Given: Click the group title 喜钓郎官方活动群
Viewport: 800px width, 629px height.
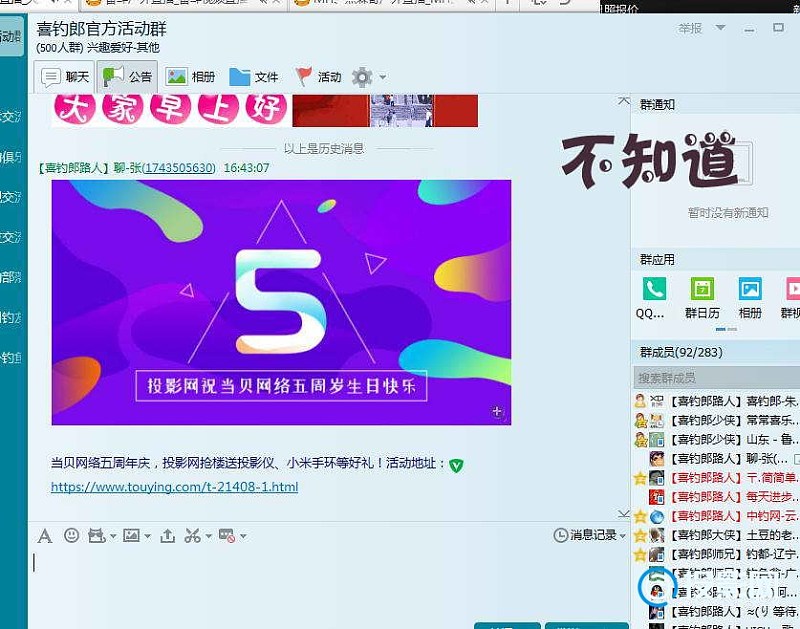Looking at the screenshot, I should (x=102, y=29).
